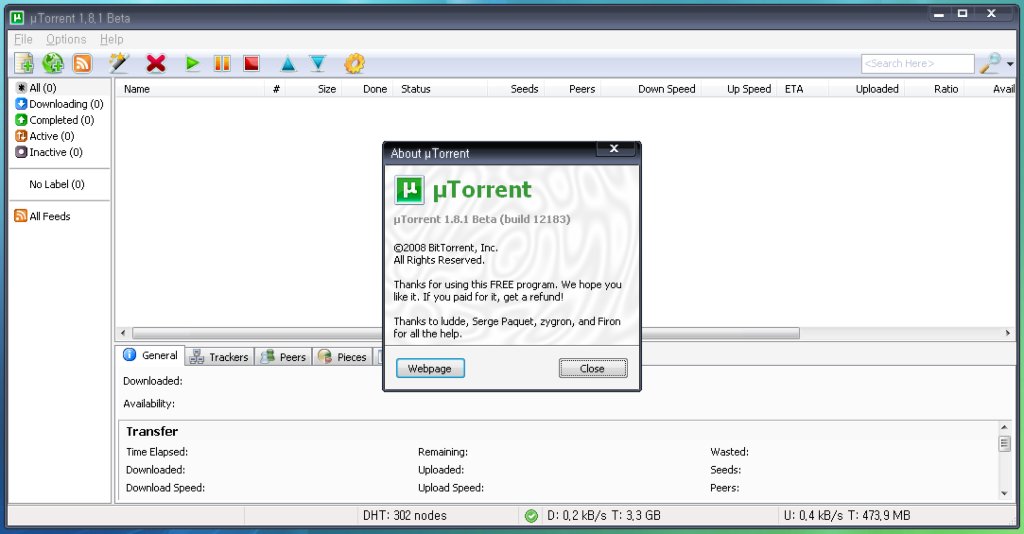Click the µTorrent title bar app icon

pyautogui.click(x=17, y=18)
